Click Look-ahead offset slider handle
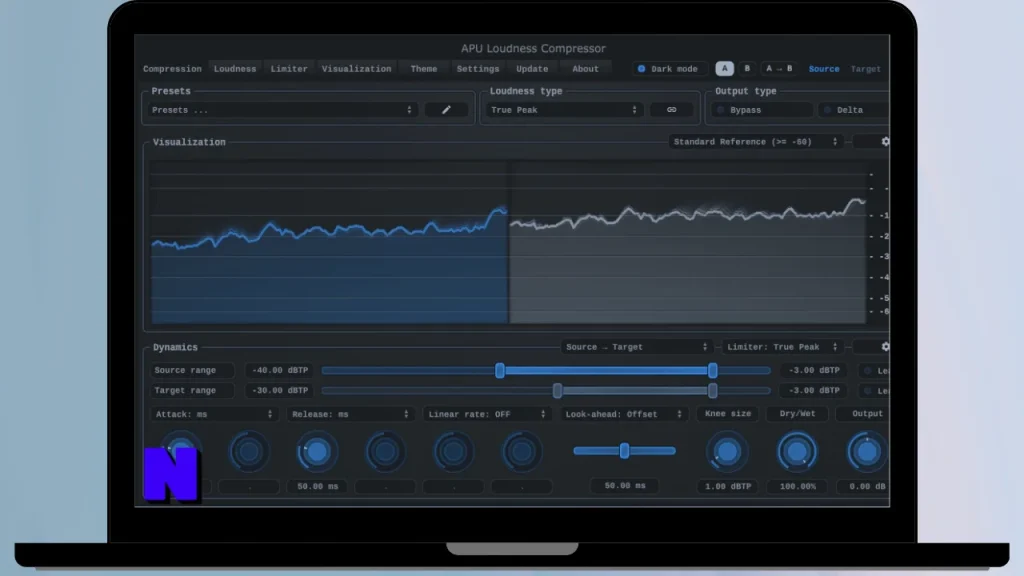The height and width of the screenshot is (576, 1024). [624, 451]
